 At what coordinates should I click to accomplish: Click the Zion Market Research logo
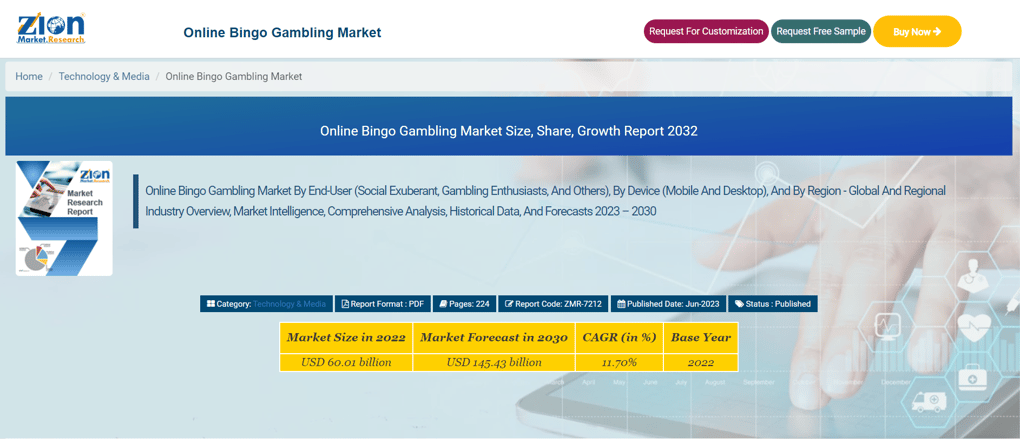(x=51, y=29)
